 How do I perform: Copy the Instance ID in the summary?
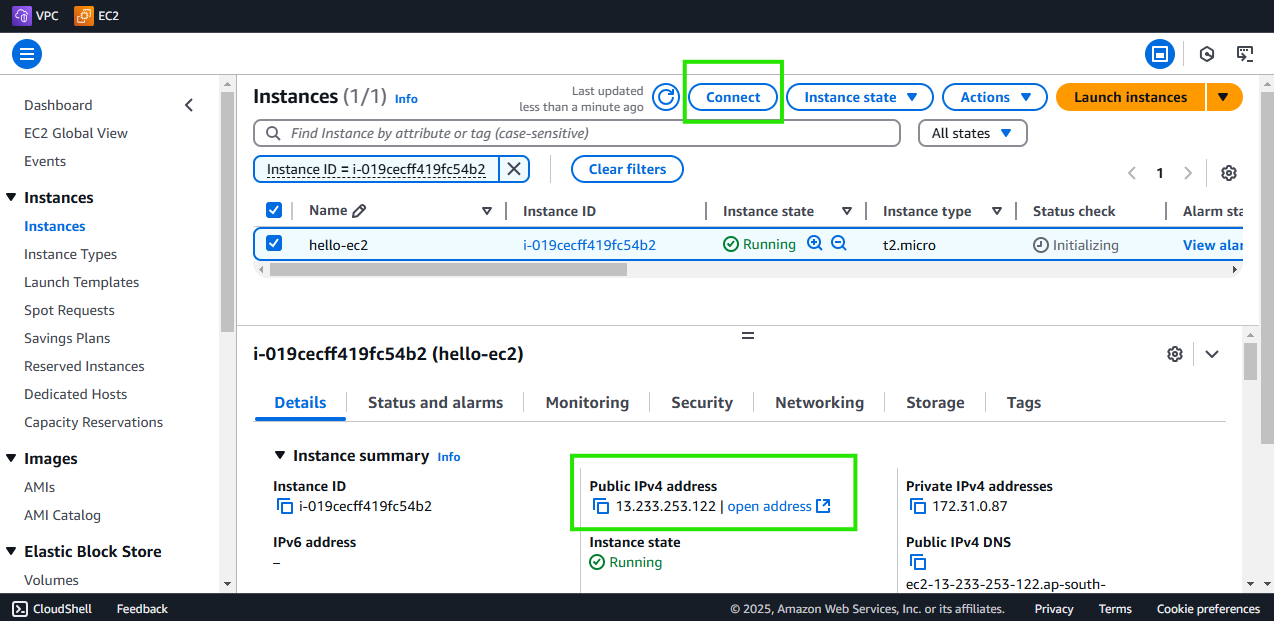[285, 505]
